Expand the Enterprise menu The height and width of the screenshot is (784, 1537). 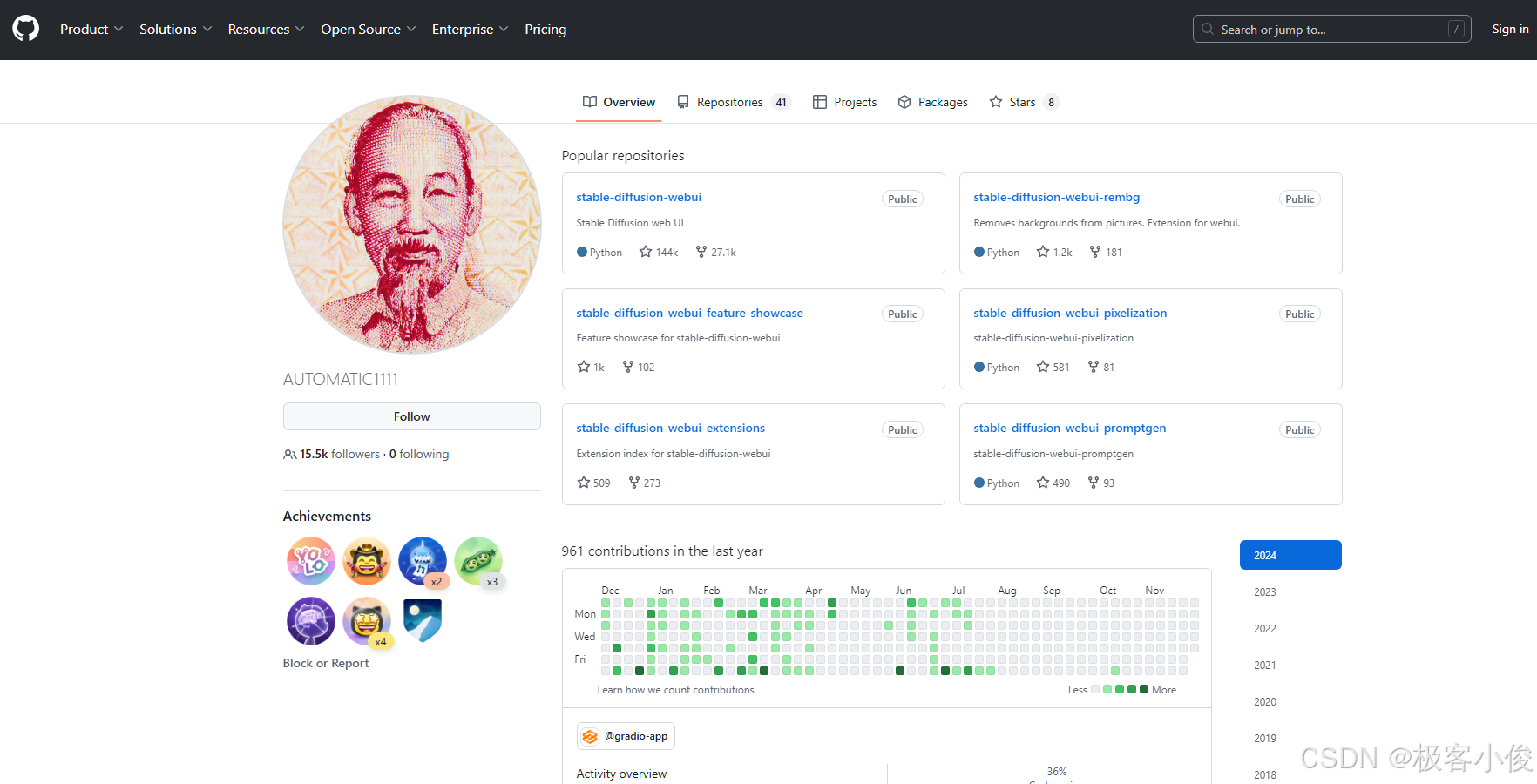point(470,29)
